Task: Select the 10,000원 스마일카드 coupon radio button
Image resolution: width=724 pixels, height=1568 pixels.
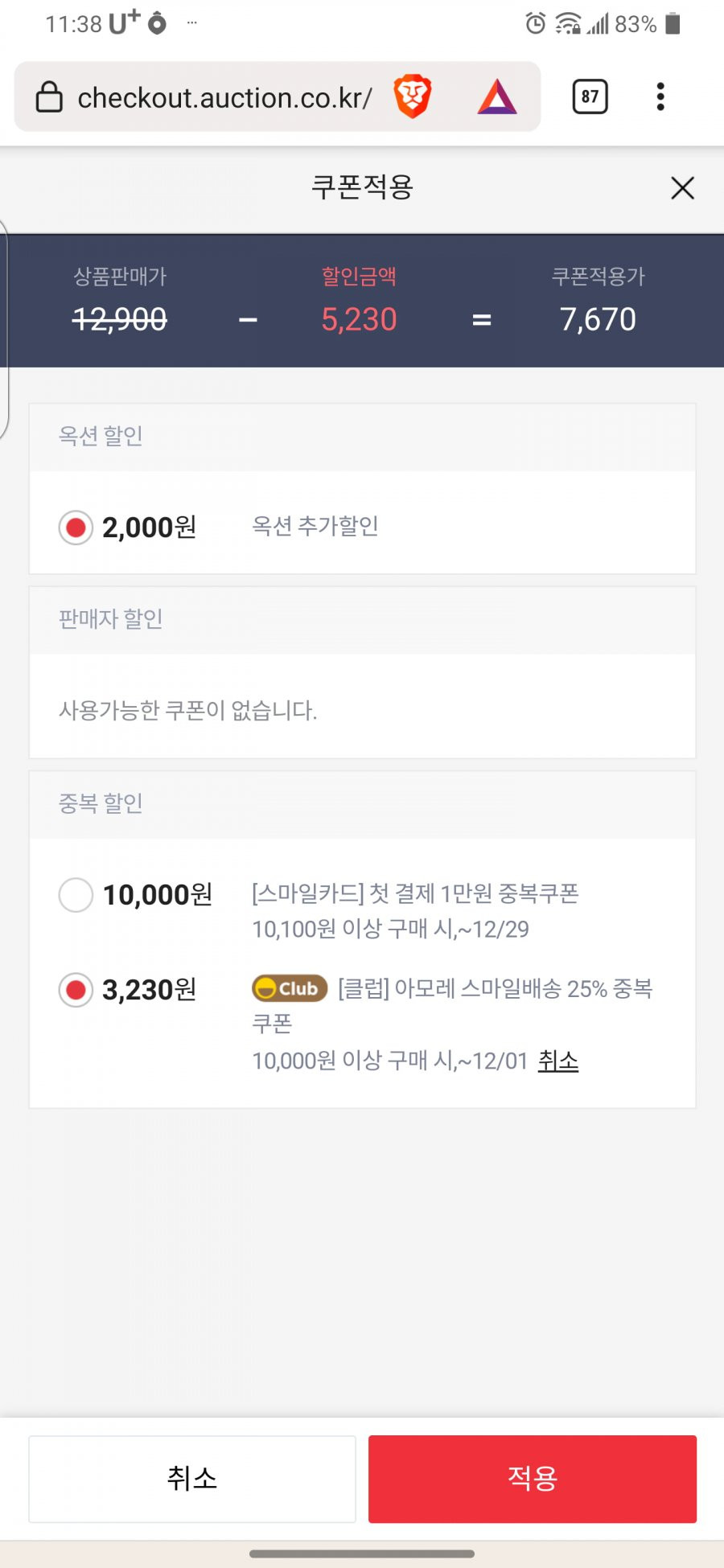Action: click(76, 895)
